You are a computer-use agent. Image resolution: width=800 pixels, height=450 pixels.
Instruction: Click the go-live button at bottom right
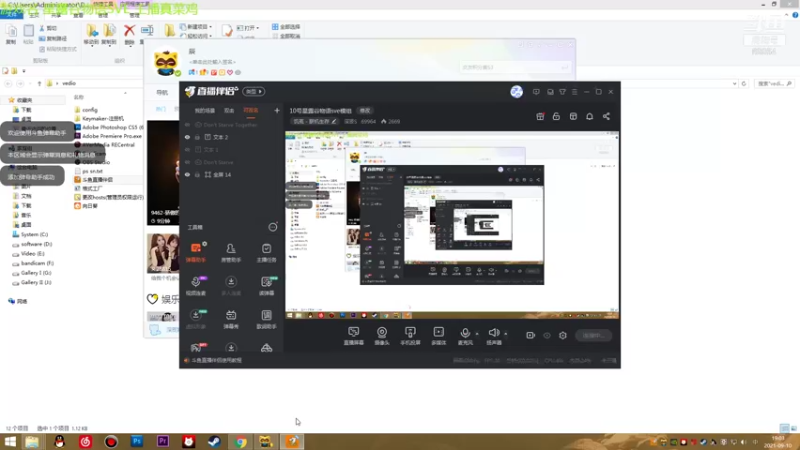[593, 335]
